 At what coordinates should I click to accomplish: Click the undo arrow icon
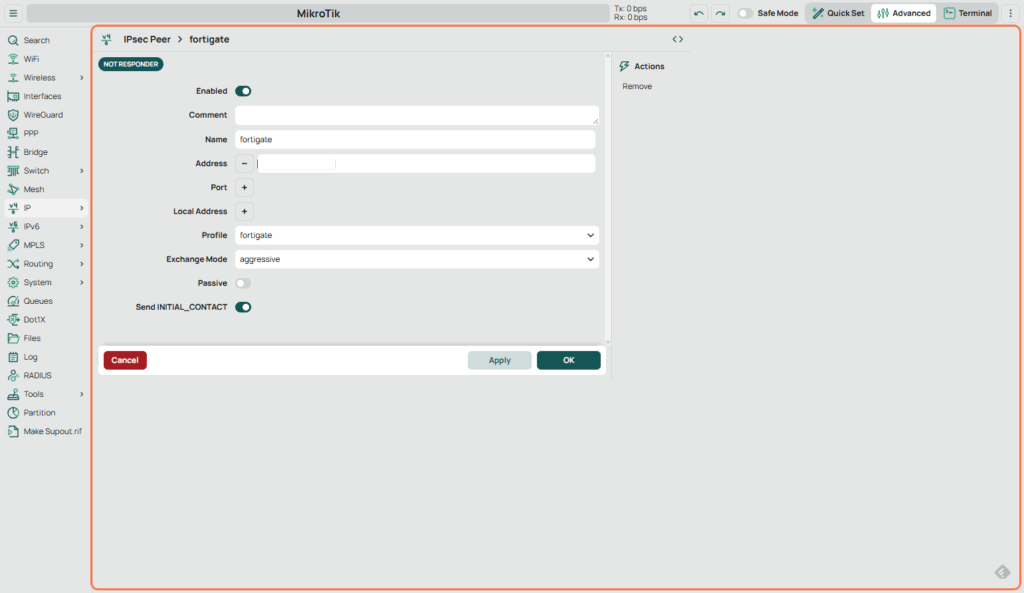(x=699, y=13)
